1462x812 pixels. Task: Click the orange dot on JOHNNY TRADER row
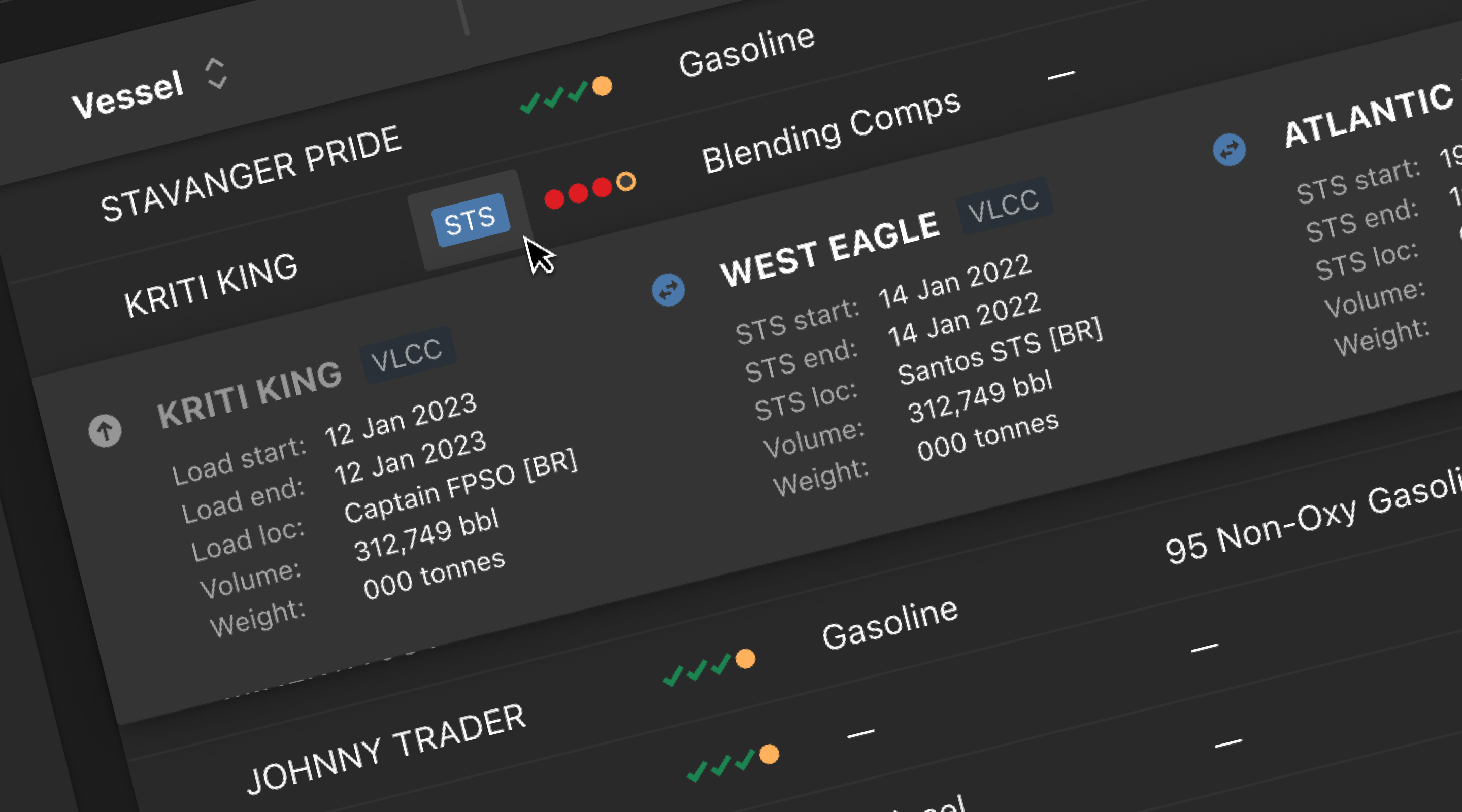click(769, 755)
